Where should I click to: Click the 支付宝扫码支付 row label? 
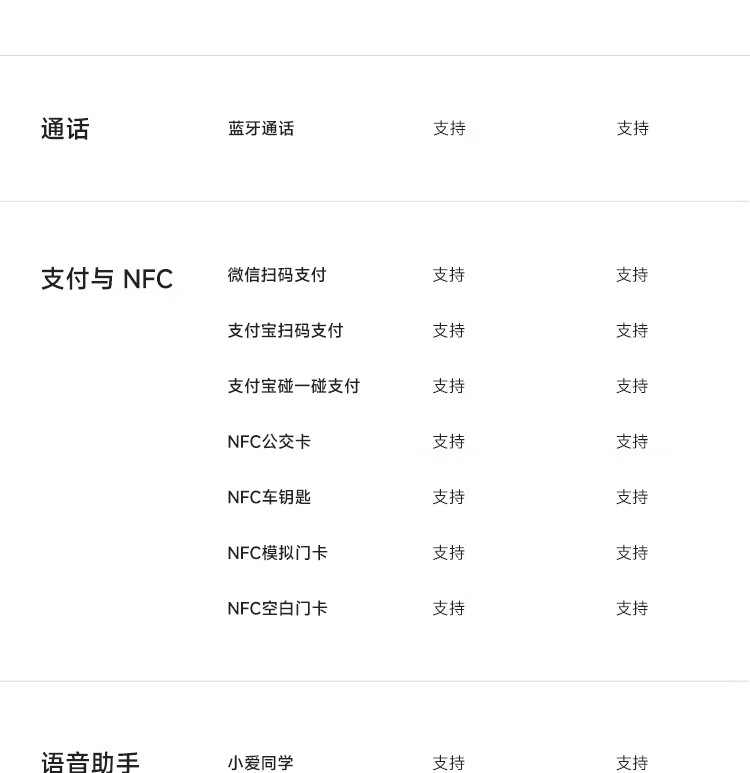[285, 331]
